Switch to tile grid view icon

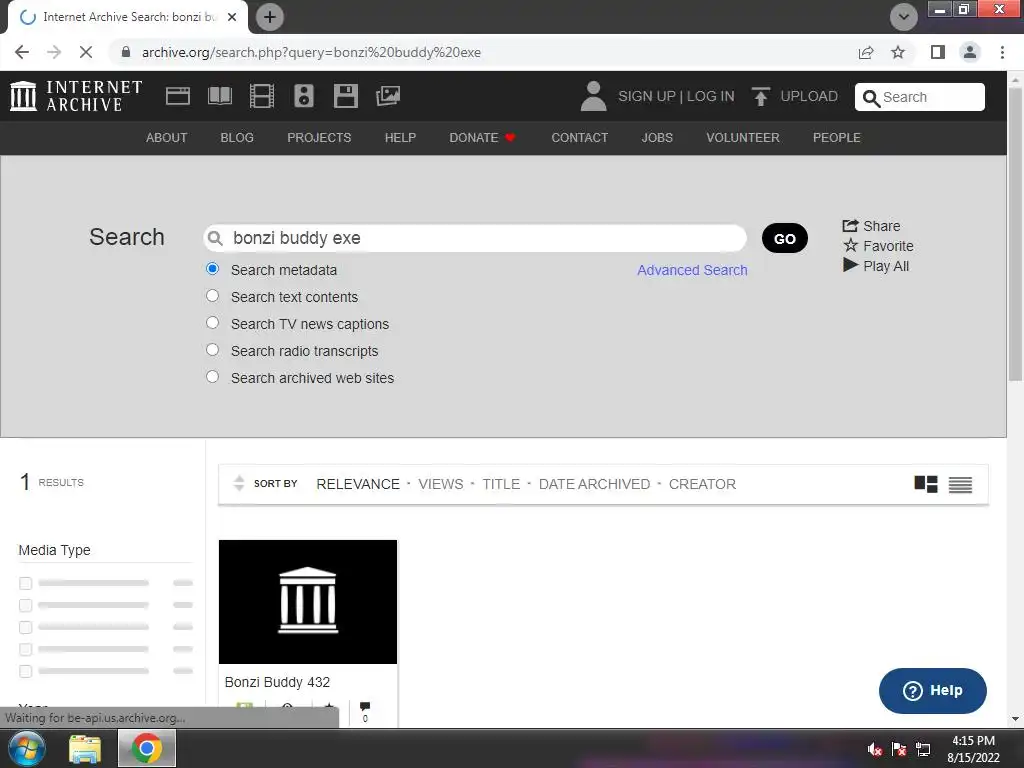(x=925, y=484)
